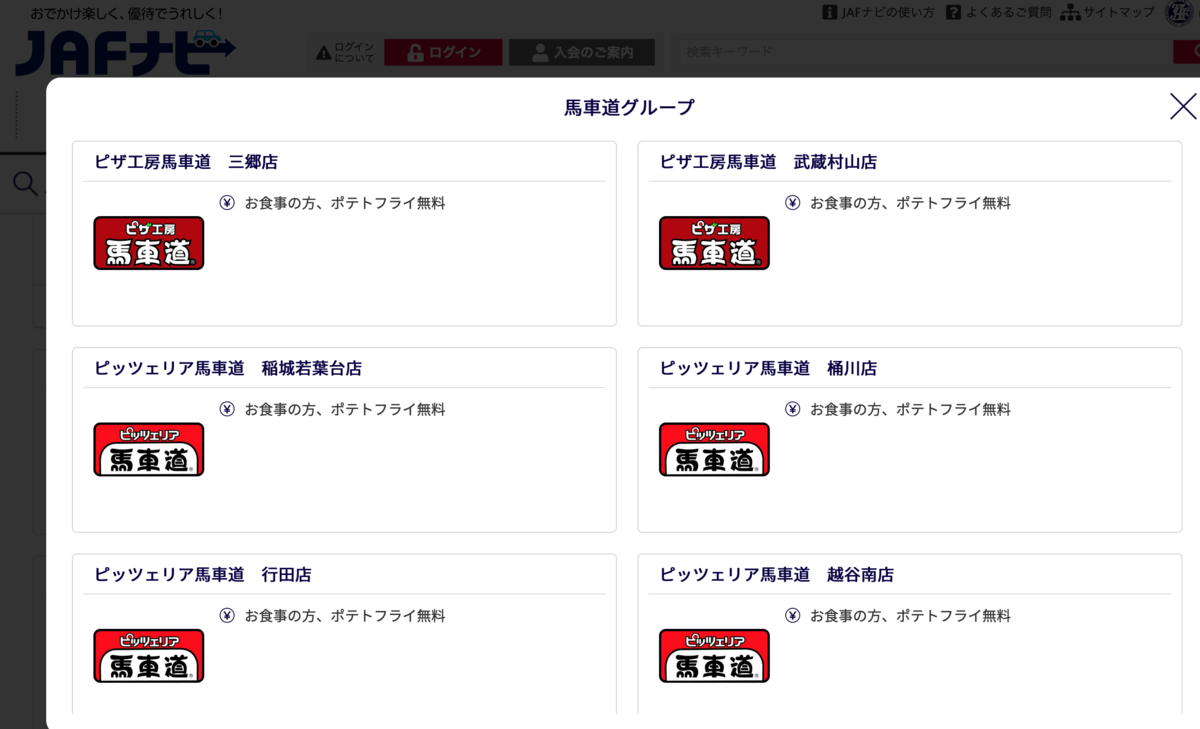The image size is (1200, 729).
Task: Open ログインについて warning link
Action: [345, 53]
